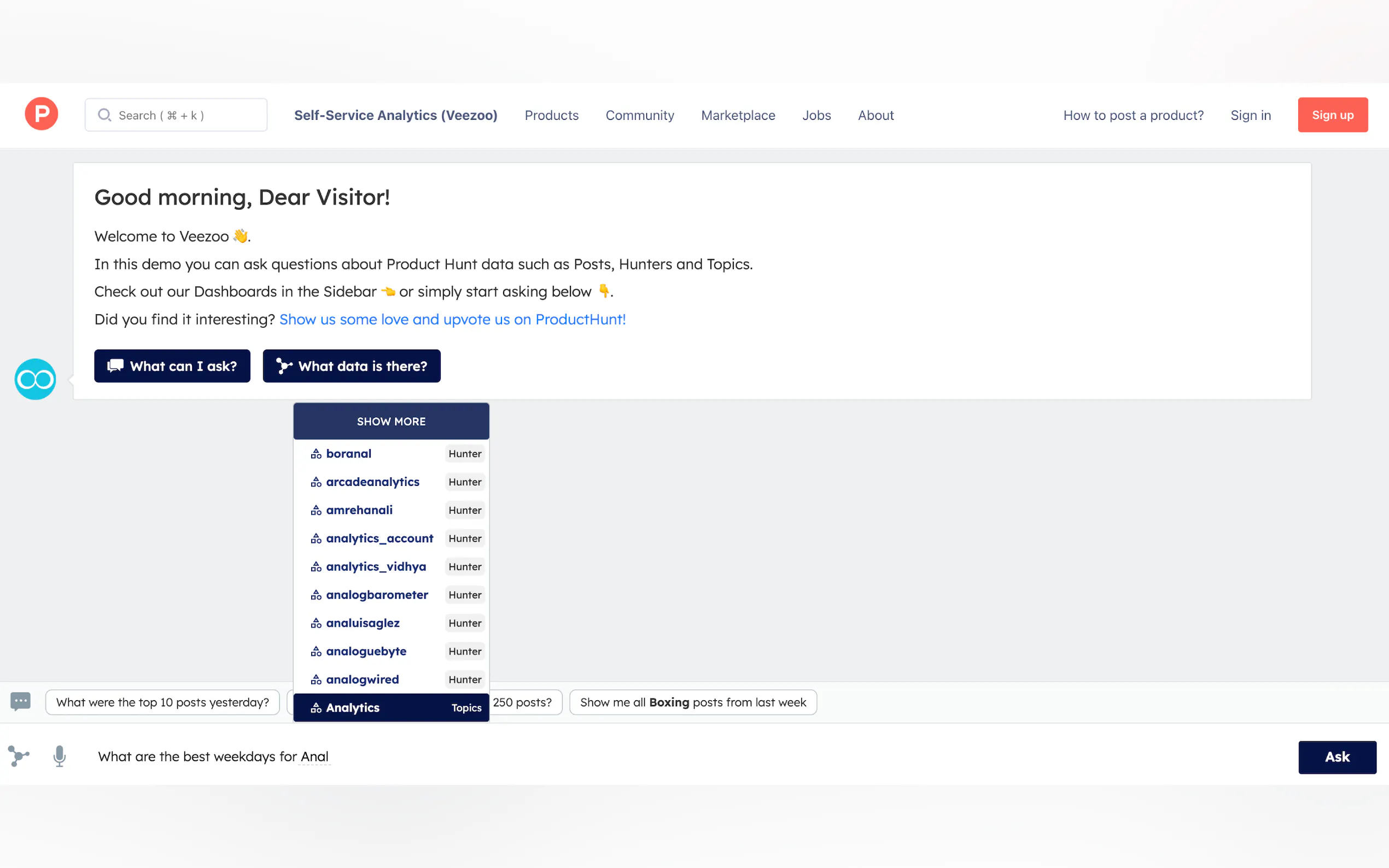This screenshot has height=868, width=1389.
Task: Open the knowledge graph icon beside microphone
Action: pos(19,756)
